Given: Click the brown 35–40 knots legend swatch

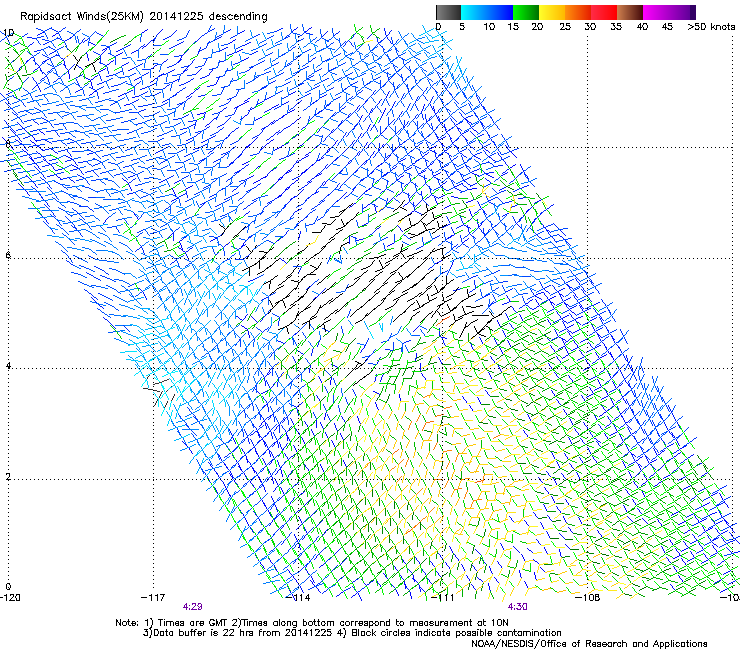Looking at the screenshot, I should click(630, 12).
